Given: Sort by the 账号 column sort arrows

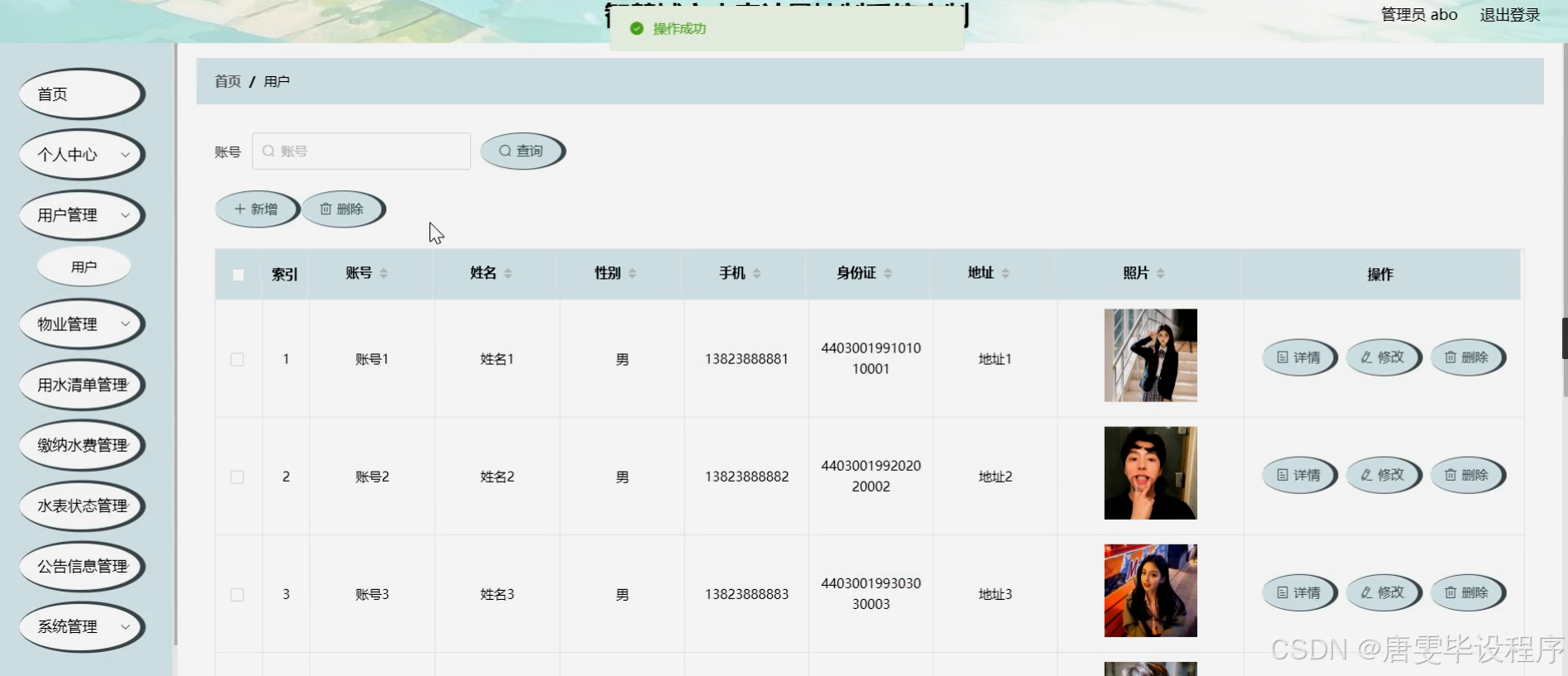Looking at the screenshot, I should point(384,273).
